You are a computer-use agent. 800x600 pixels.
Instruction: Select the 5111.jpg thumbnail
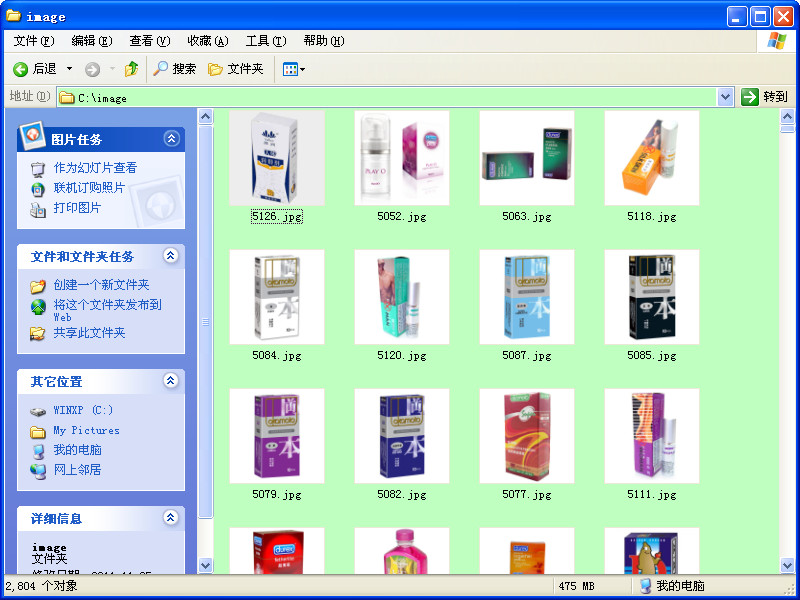pyautogui.click(x=652, y=436)
